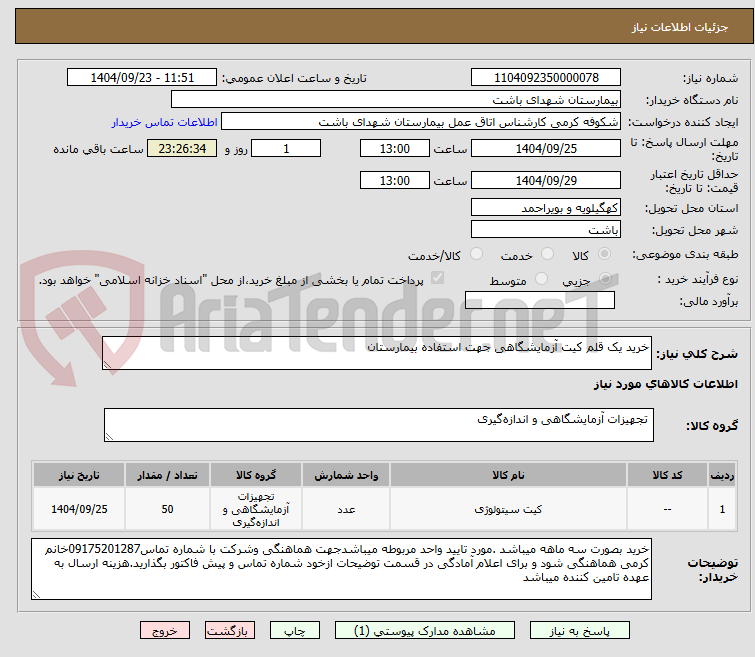The width and height of the screenshot is (755, 657).
Task: Click the buyer name field بیمارستان شهدای باشت
Action: pyautogui.click(x=396, y=100)
